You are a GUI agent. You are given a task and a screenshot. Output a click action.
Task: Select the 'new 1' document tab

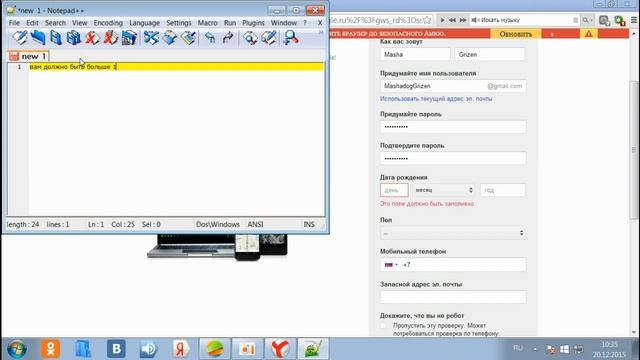click(x=28, y=56)
